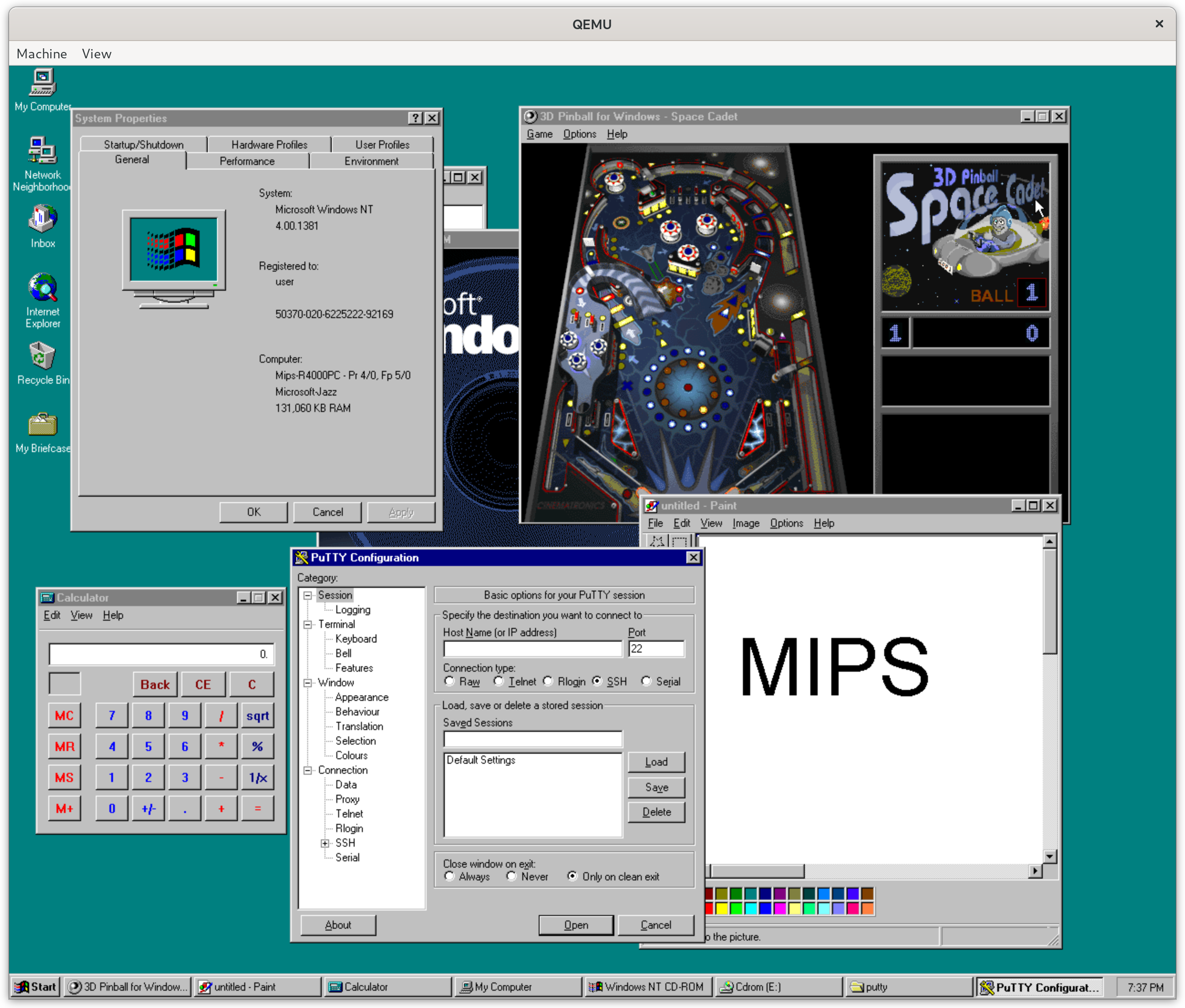Open the QEMU Machine menu
Image resolution: width=1185 pixels, height=1008 pixels.
click(42, 54)
